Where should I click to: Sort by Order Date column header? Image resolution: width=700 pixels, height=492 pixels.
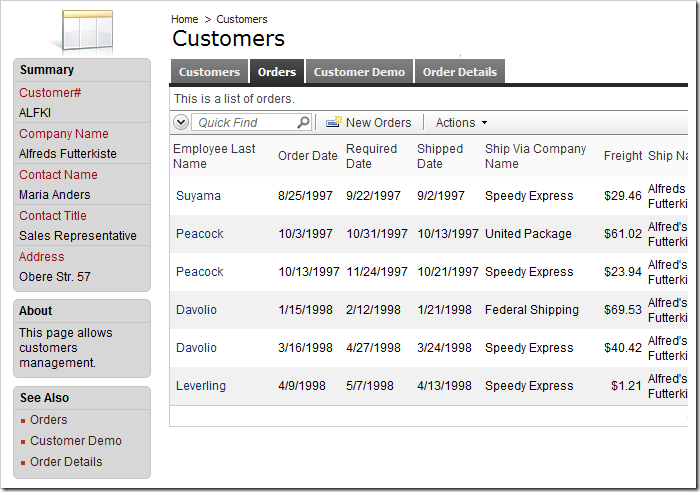pyautogui.click(x=308, y=156)
